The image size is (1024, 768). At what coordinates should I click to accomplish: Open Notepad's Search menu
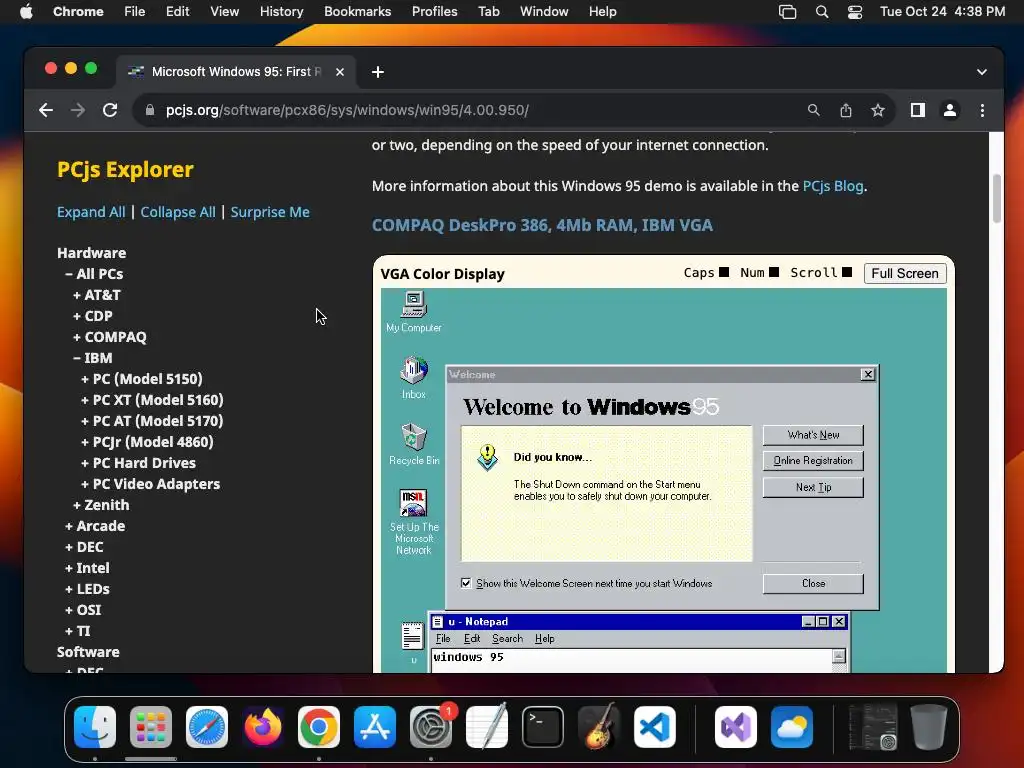click(507, 639)
